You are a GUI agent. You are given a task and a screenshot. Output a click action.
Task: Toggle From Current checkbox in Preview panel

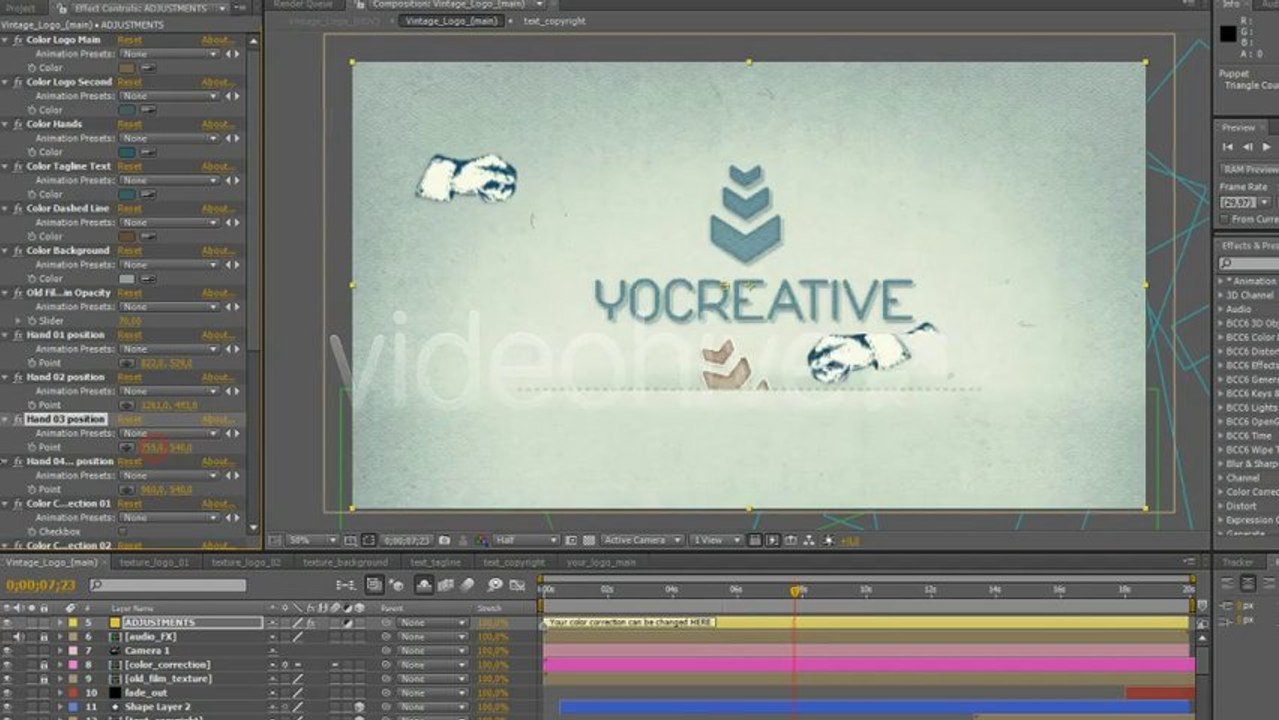(1225, 218)
